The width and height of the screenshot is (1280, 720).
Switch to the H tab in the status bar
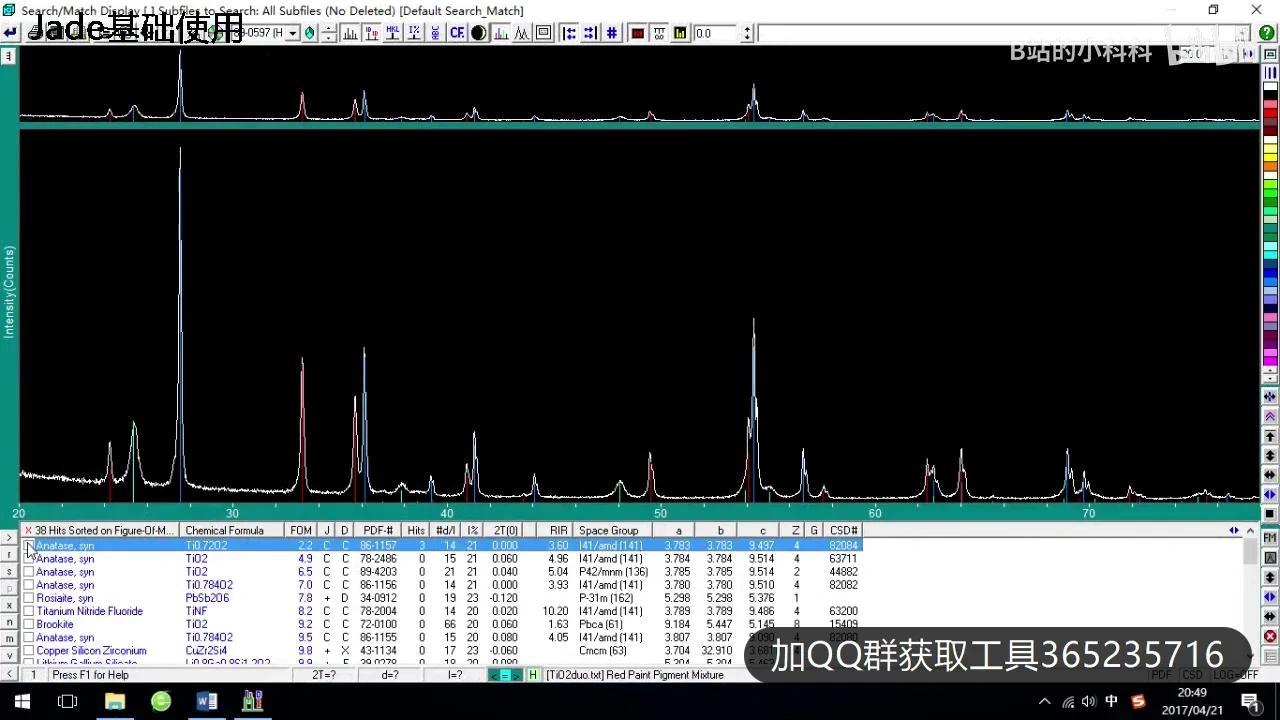pyautogui.click(x=533, y=675)
